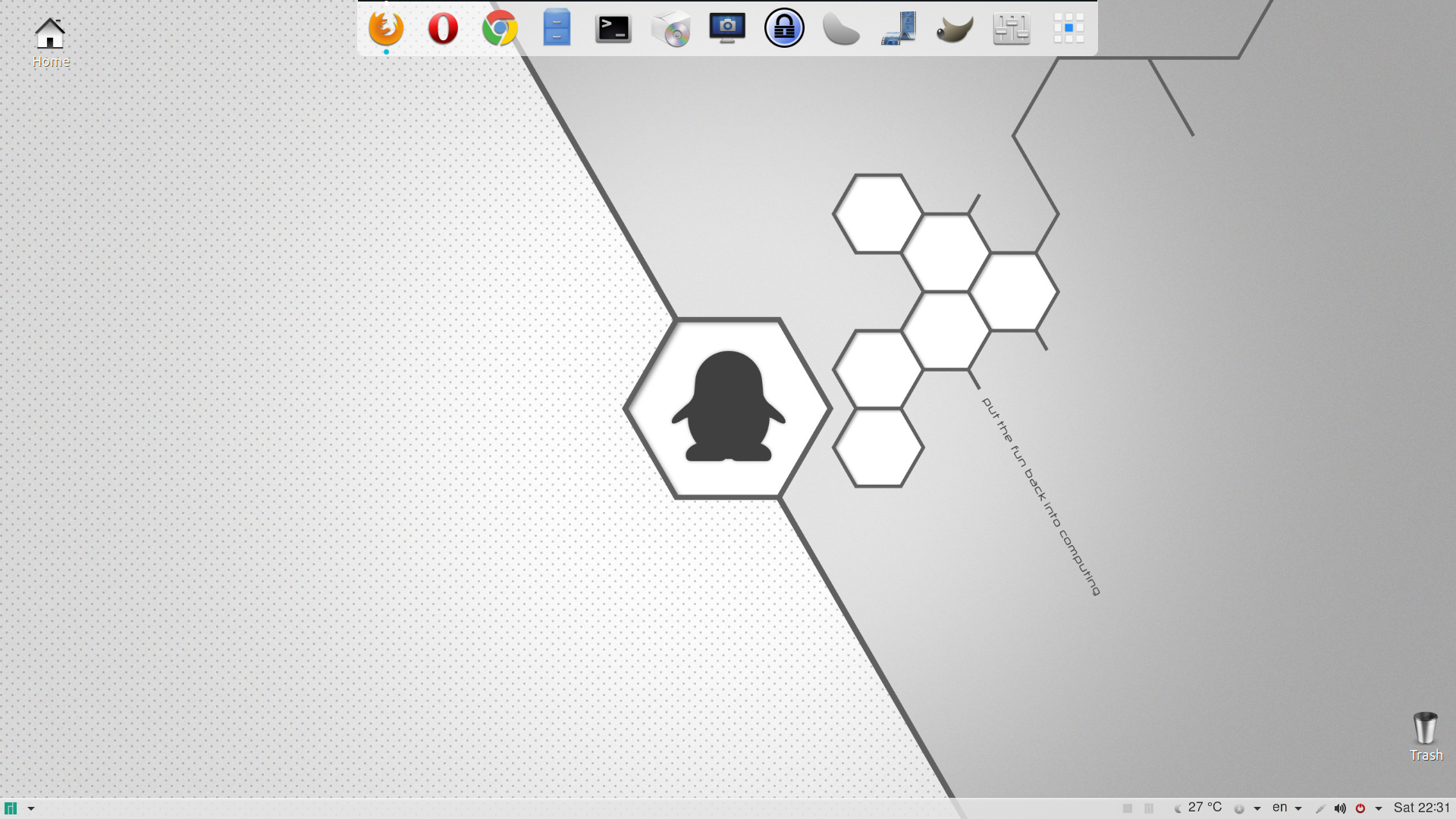Mute the system volume in the tray
This screenshot has height=819, width=1456.
(1339, 808)
